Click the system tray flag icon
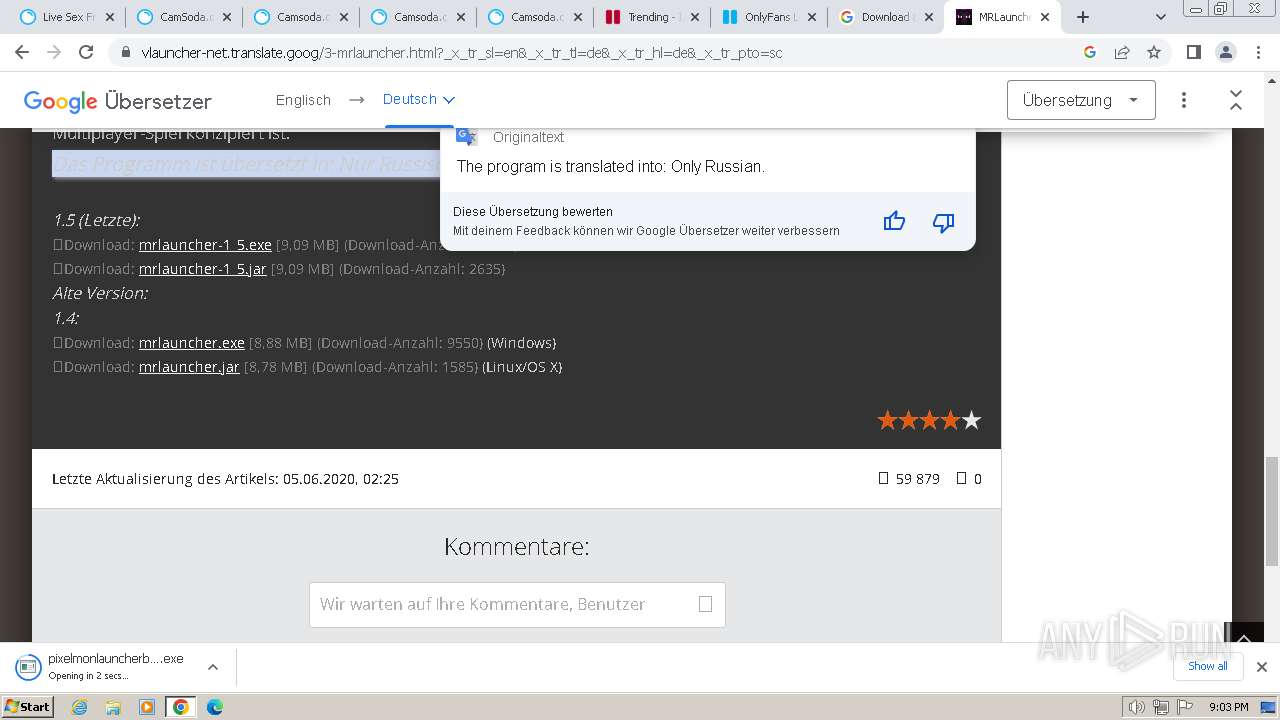 click(x=1184, y=707)
